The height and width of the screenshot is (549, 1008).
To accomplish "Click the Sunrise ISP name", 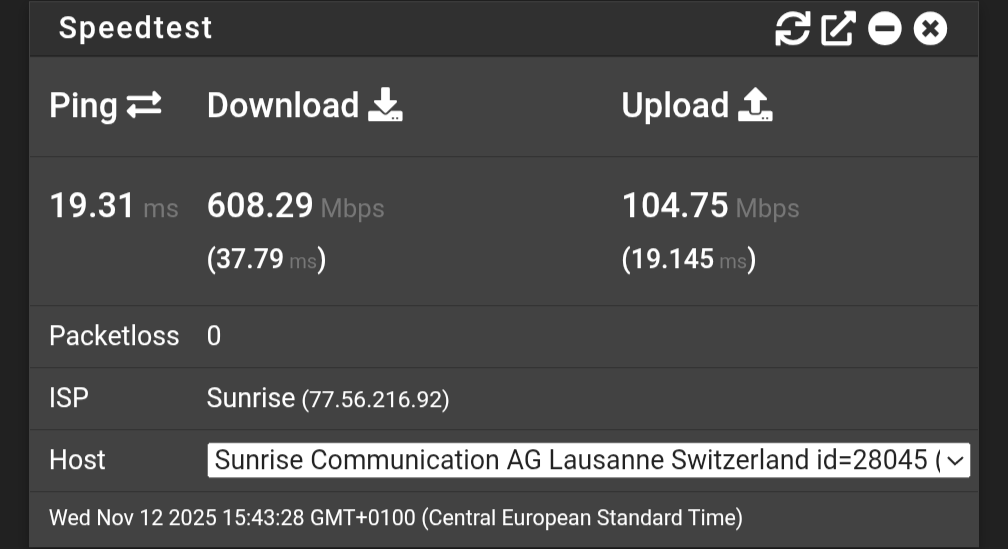I will [x=250, y=398].
